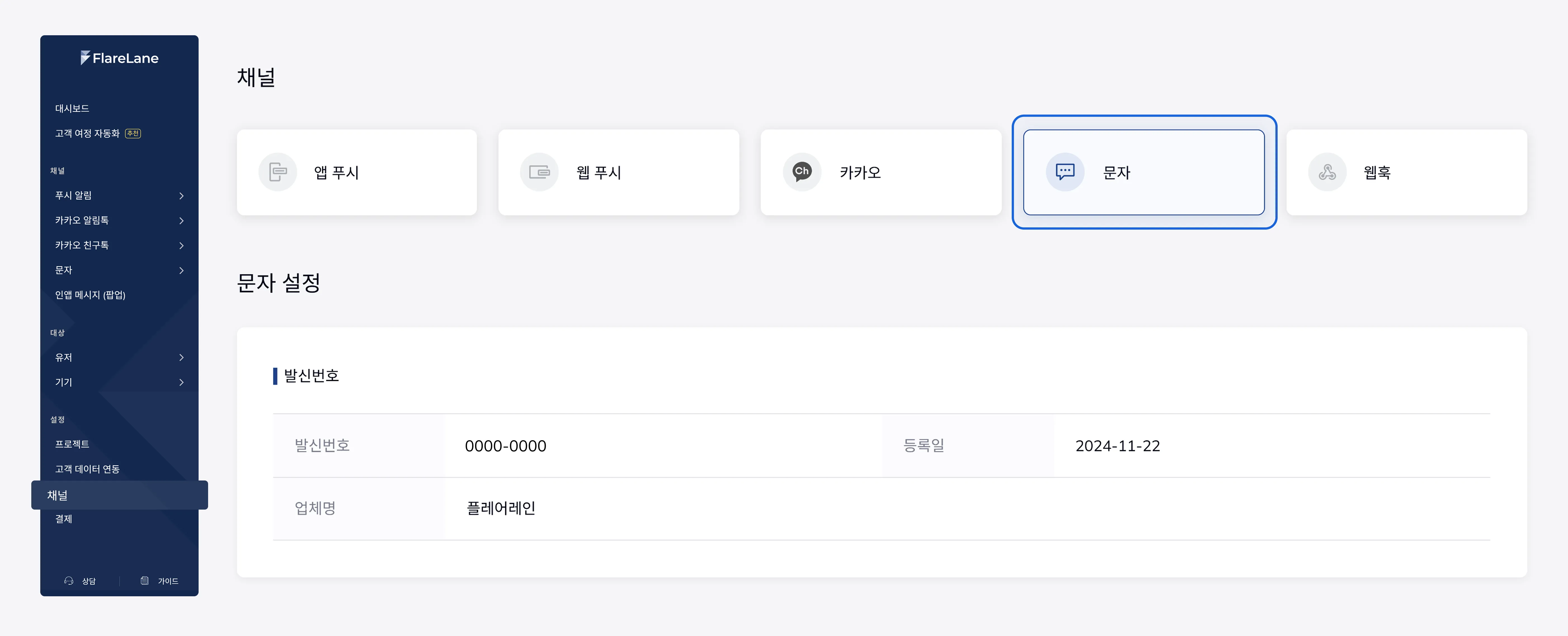The height and width of the screenshot is (636, 1568).
Task: Open 프로젝트 settings in sidebar
Action: pos(72,444)
